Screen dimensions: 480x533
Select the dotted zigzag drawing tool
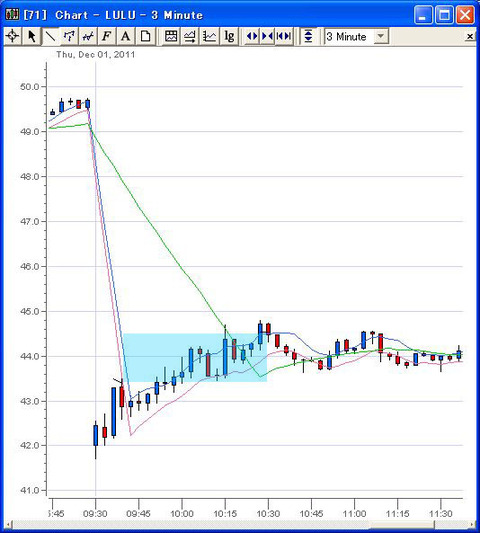(x=69, y=36)
